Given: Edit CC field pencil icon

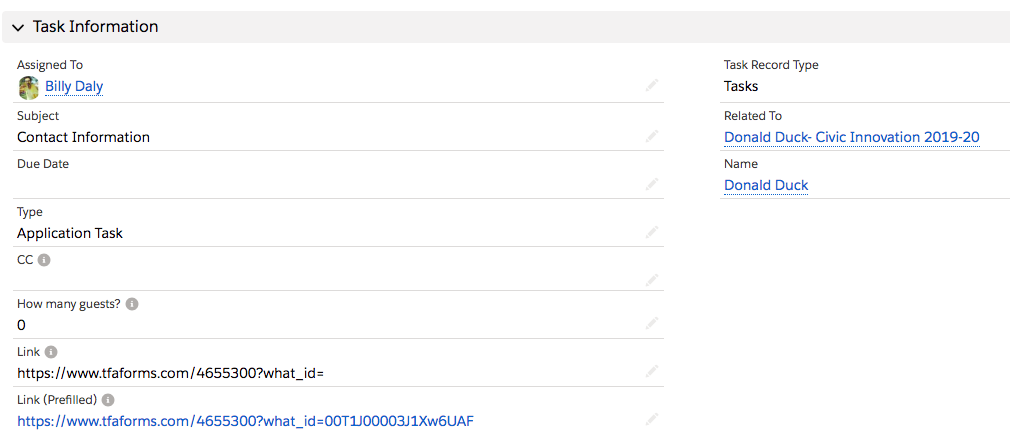Looking at the screenshot, I should tap(652, 280).
